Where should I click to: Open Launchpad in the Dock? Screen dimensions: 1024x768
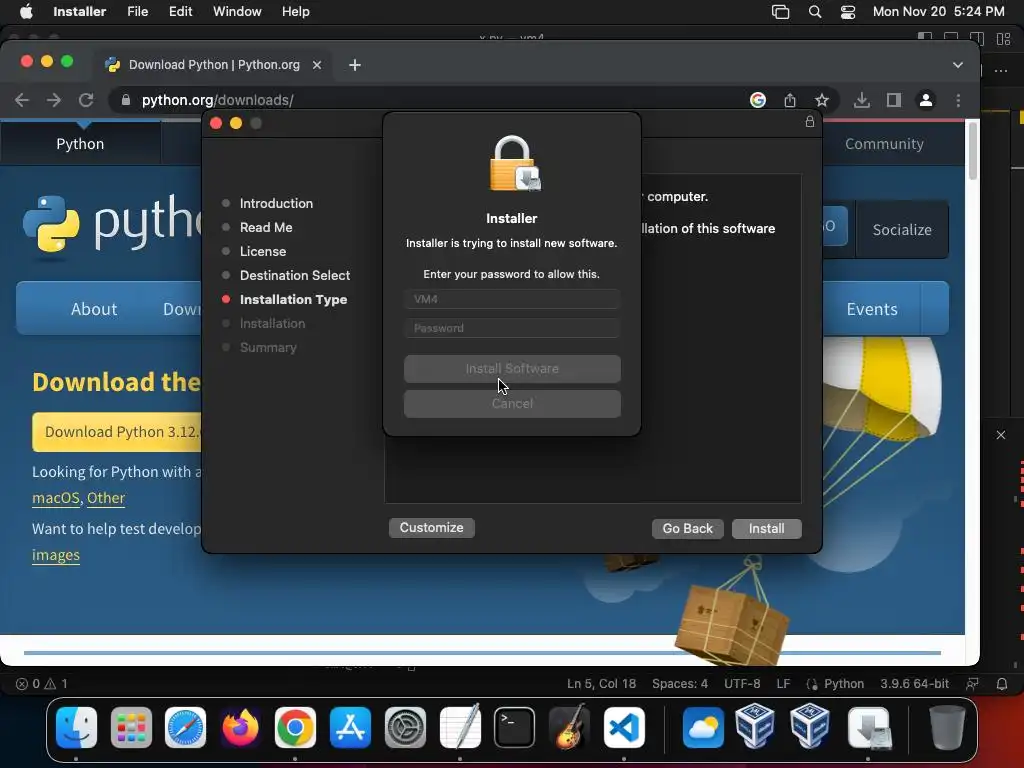[131, 728]
